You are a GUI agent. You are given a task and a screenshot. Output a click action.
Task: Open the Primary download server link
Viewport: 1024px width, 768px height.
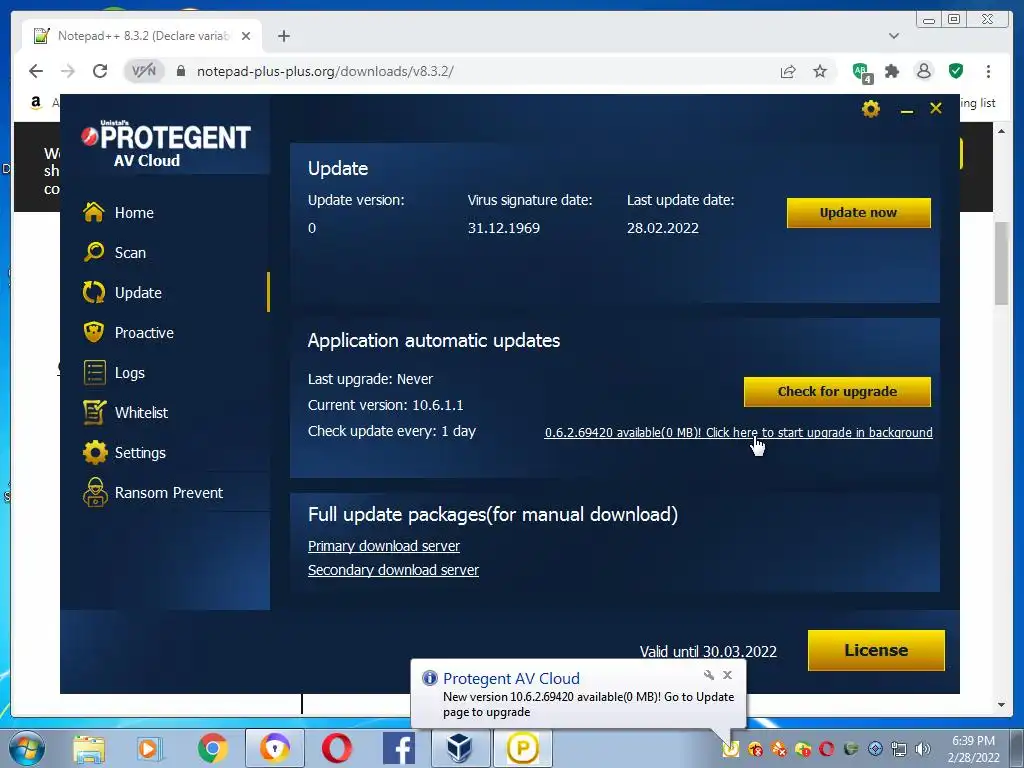point(384,546)
